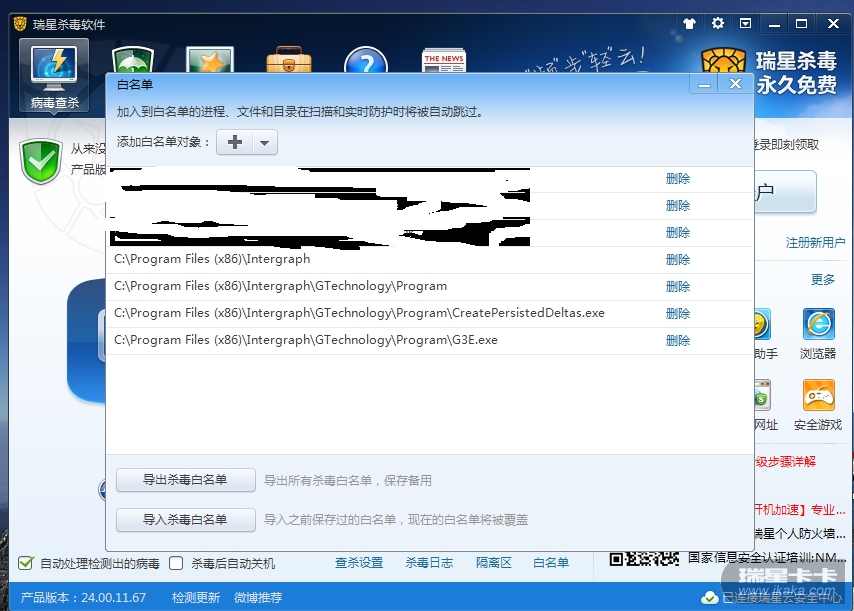
Task: Delete the third redacted whitelist entry
Action: (678, 233)
